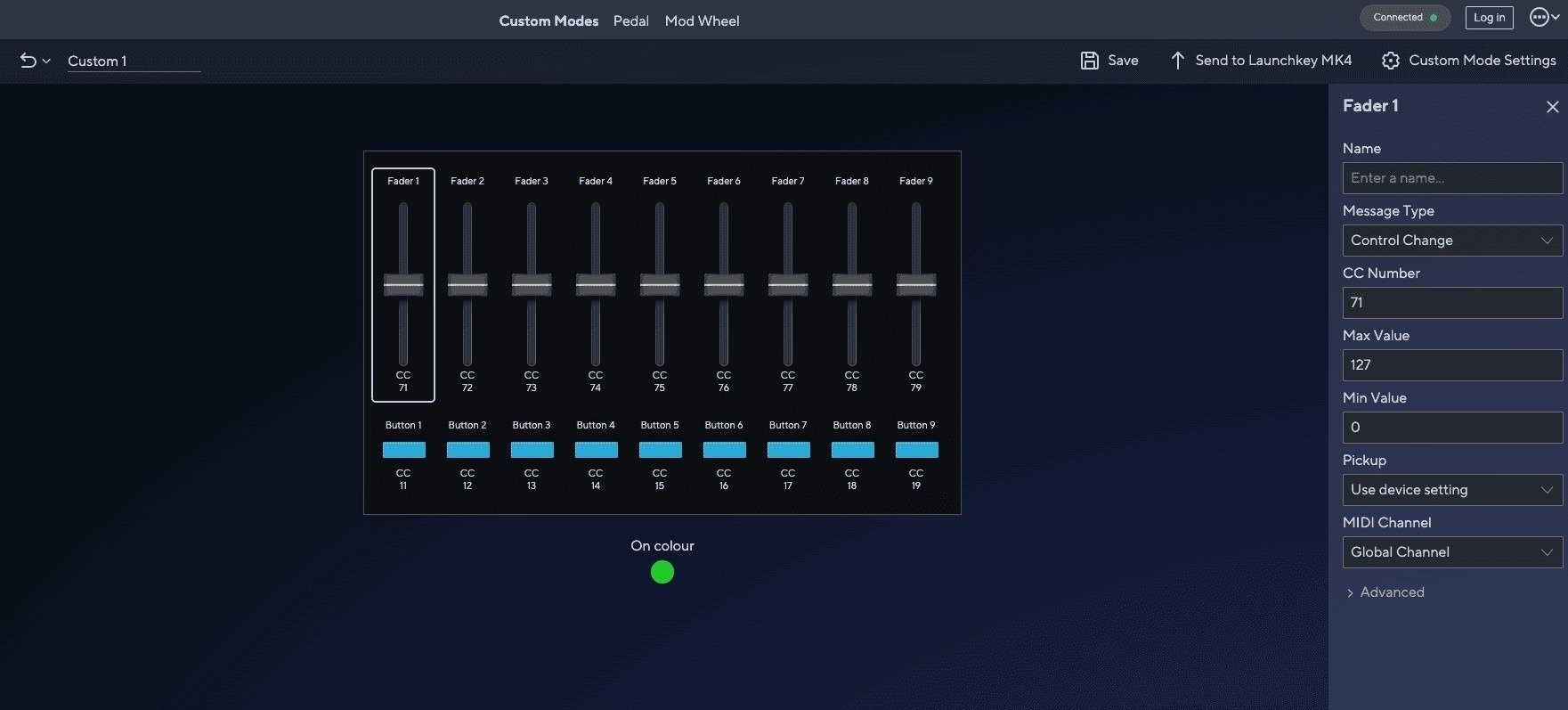Screen dimensions: 1568x710
Task: Switch to the Custom Modes tab
Action: point(548,20)
